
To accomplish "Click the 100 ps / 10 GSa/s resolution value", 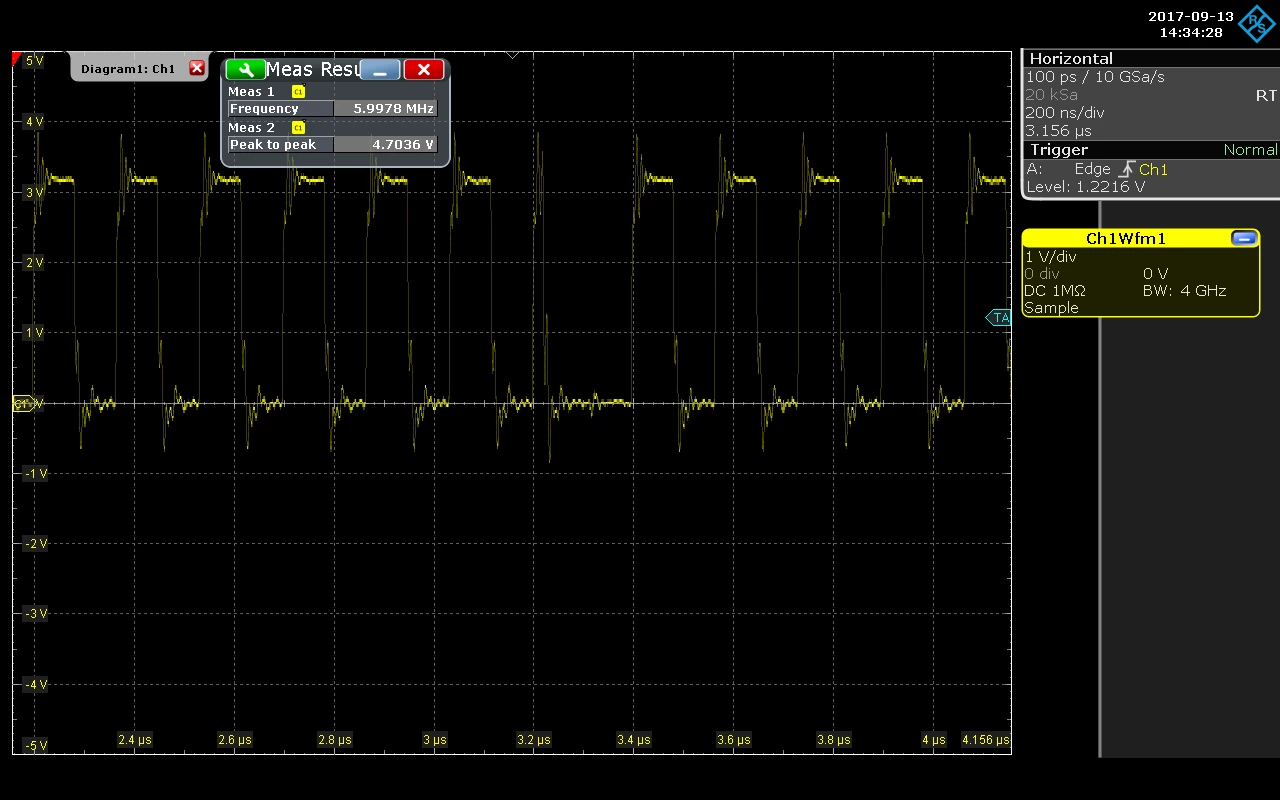I will tap(1095, 77).
